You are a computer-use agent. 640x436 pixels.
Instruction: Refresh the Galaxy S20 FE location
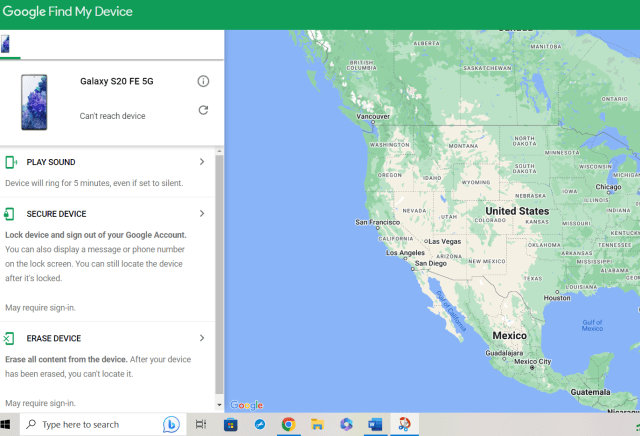point(203,110)
